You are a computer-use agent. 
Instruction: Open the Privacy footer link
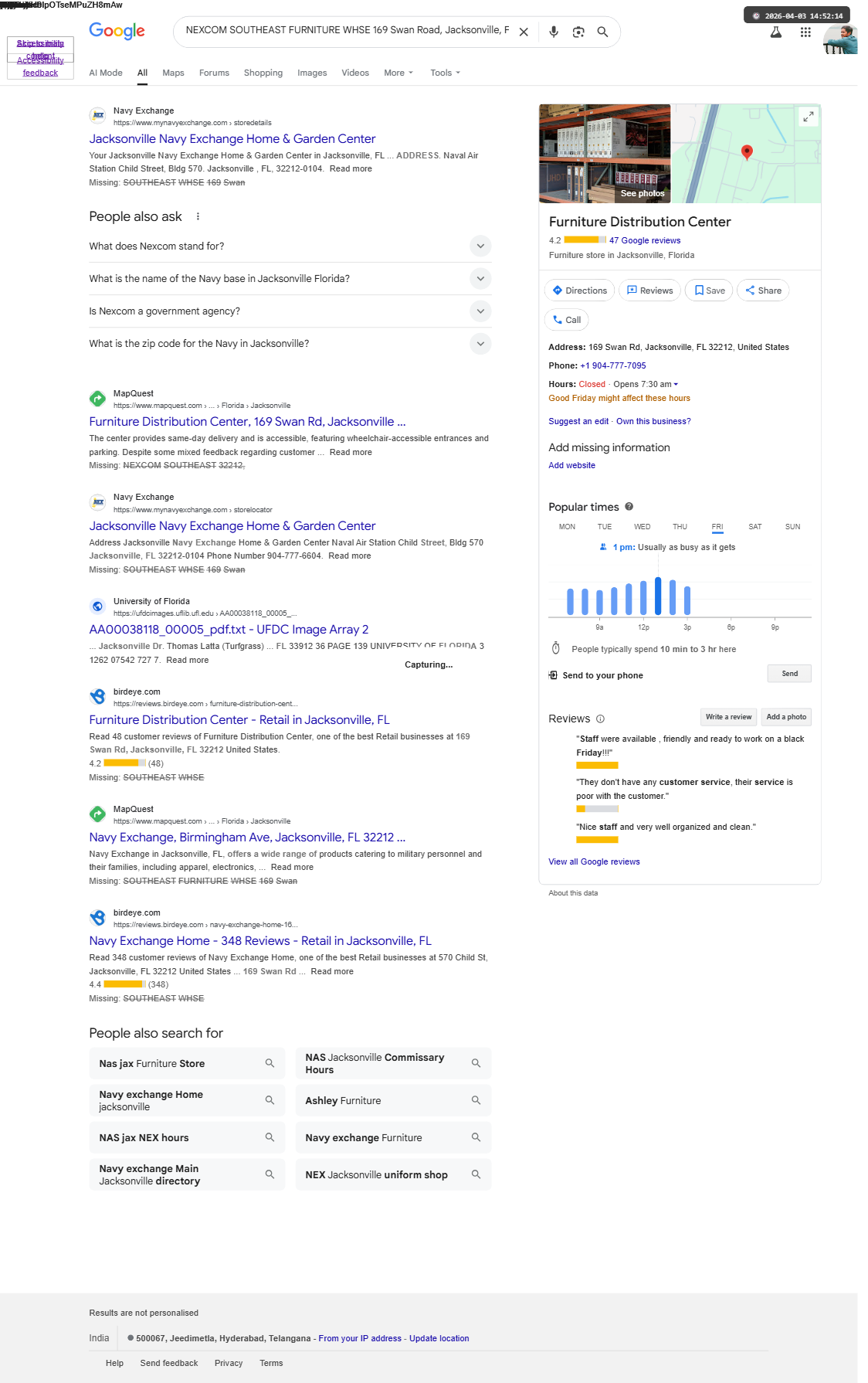(x=229, y=1363)
